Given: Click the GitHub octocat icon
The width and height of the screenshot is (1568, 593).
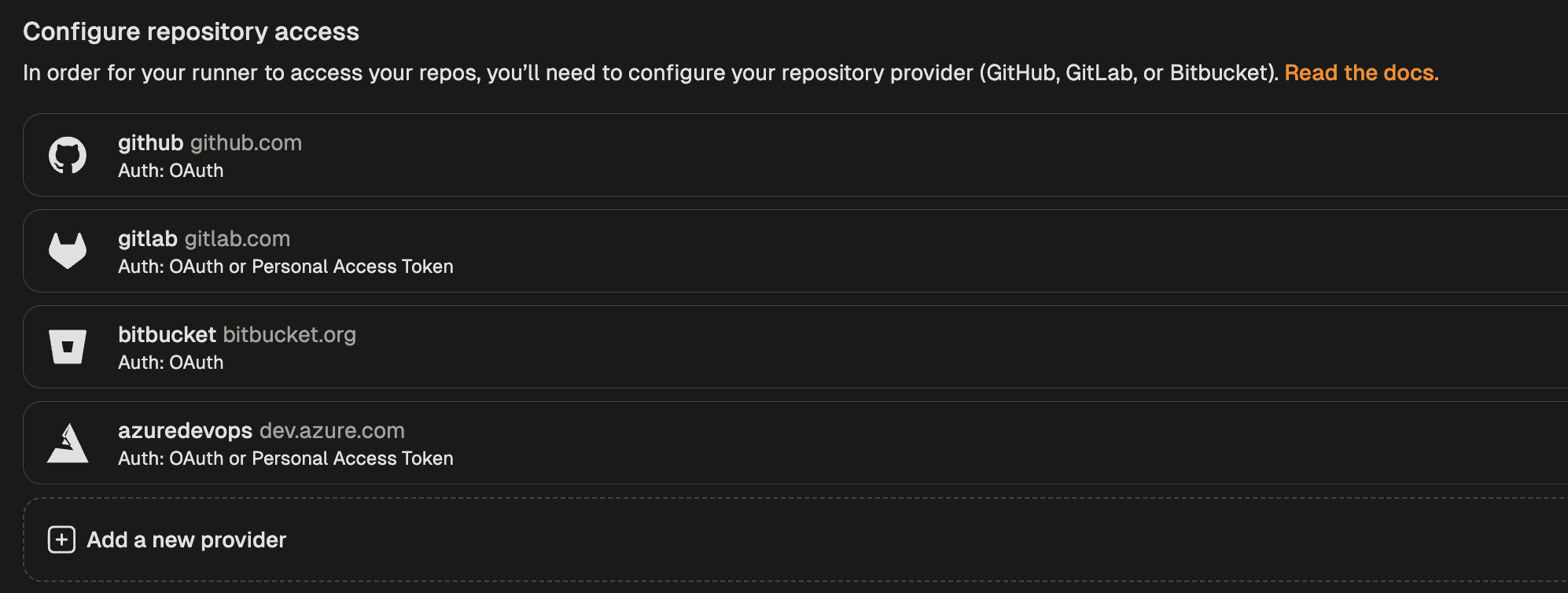Looking at the screenshot, I should coord(68,156).
